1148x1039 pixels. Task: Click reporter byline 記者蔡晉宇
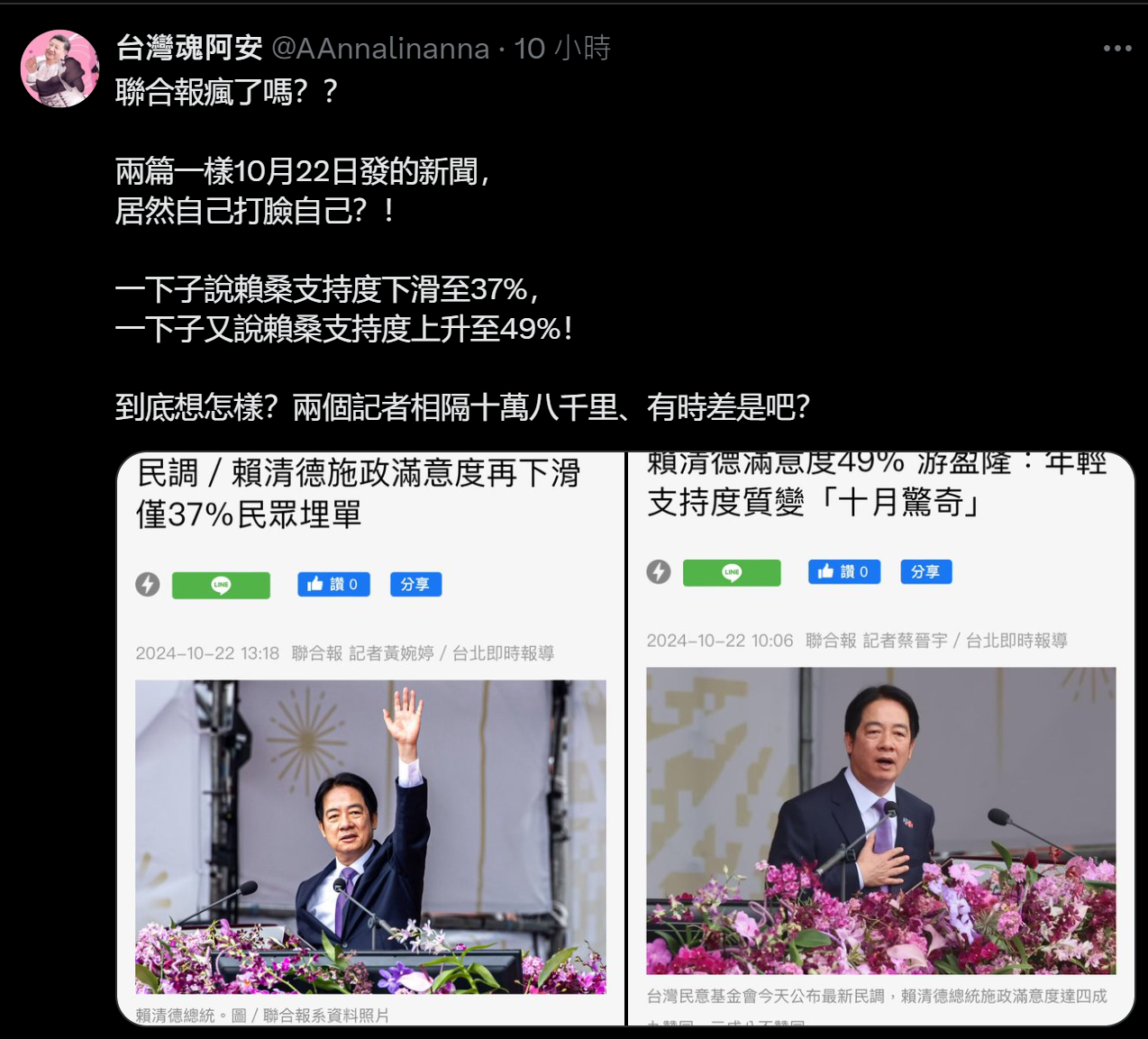coord(906,641)
